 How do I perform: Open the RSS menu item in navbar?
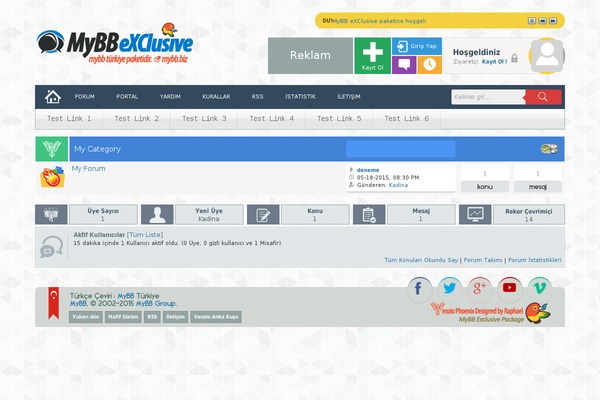(x=258, y=96)
